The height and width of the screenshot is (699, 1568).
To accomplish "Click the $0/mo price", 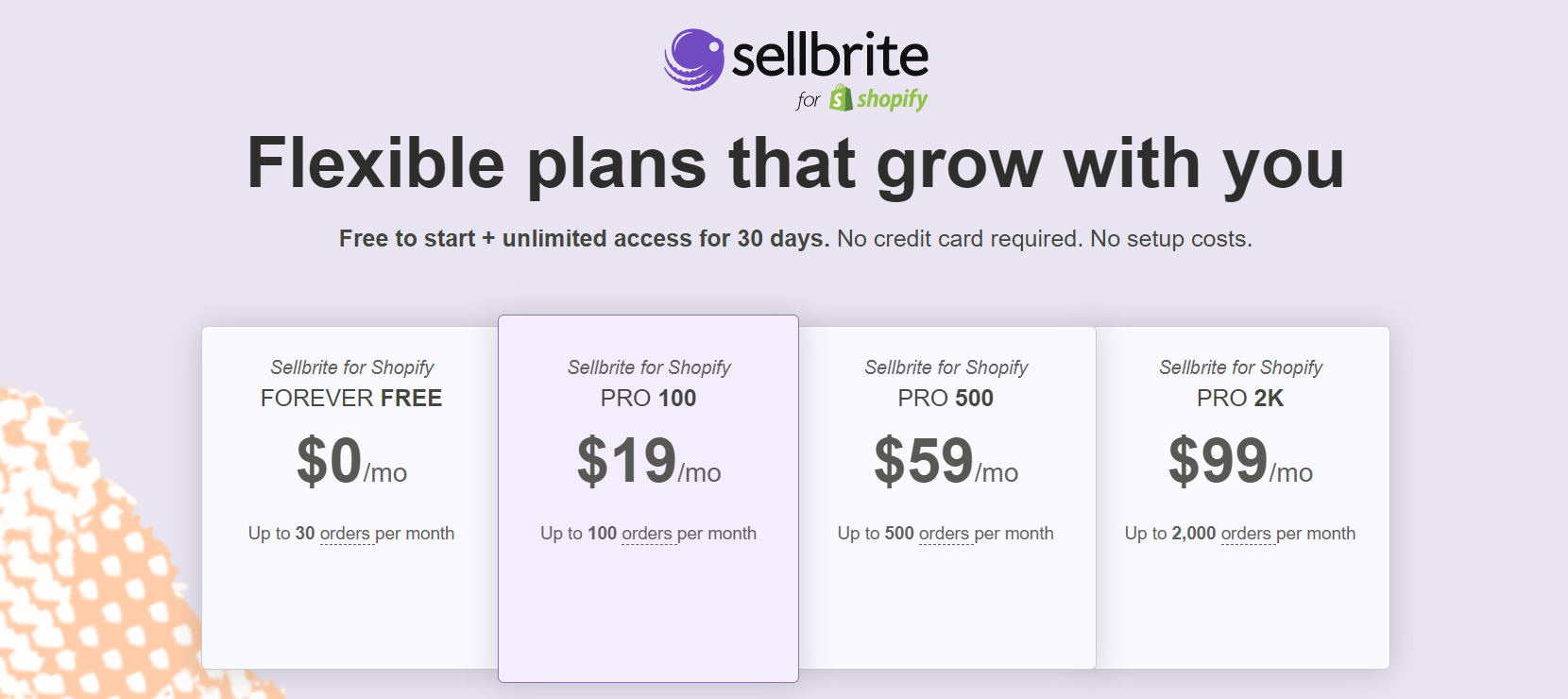I will click(351, 461).
